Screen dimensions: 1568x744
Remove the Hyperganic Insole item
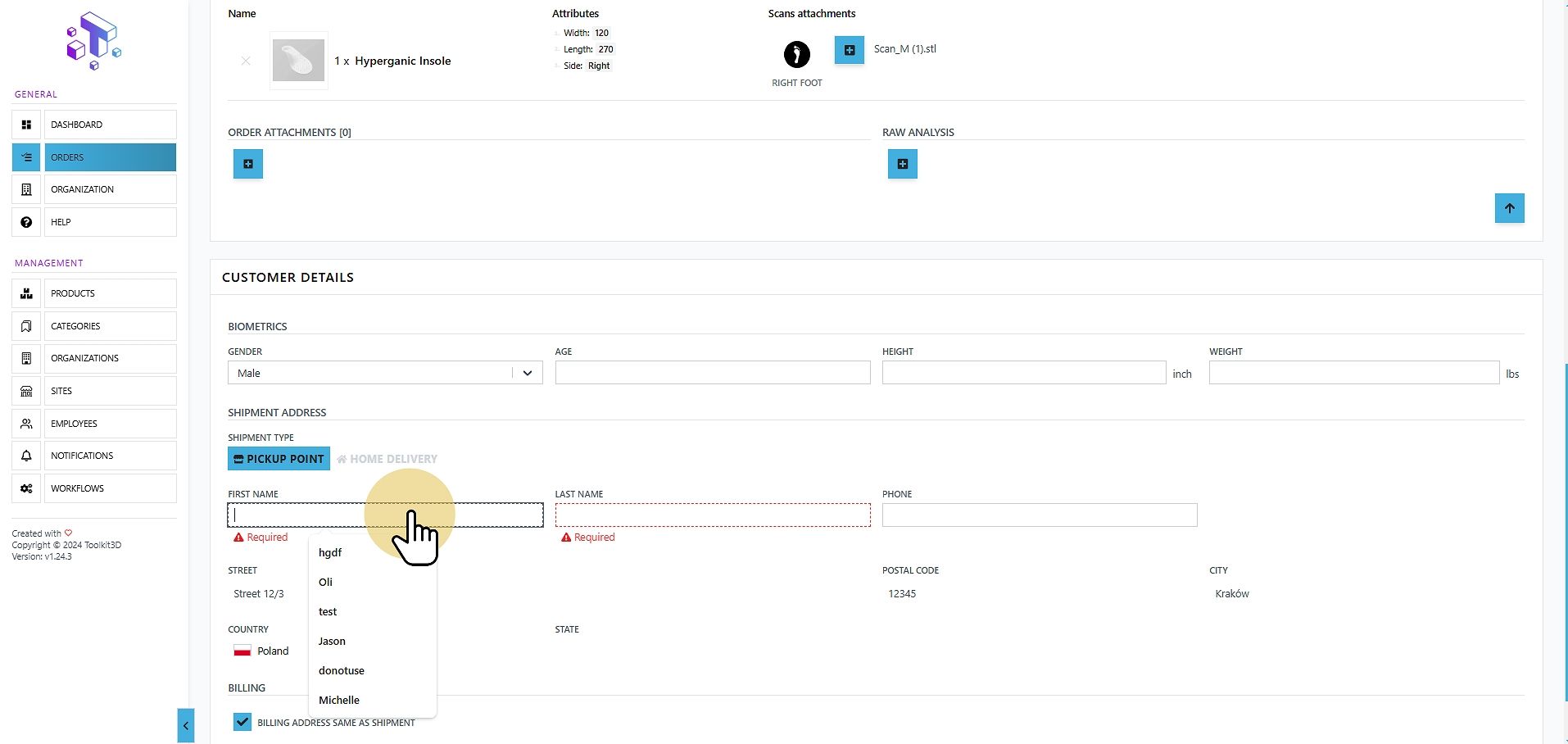pyautogui.click(x=246, y=61)
